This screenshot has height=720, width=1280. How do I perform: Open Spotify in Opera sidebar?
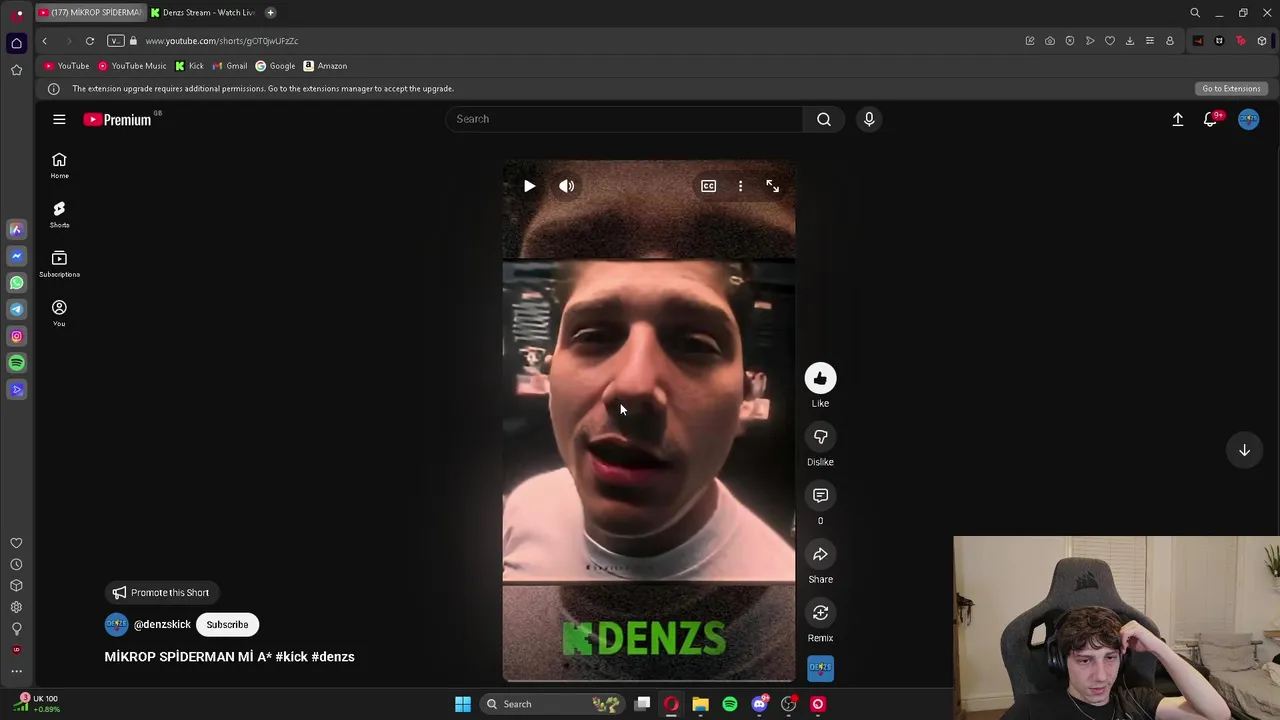tap(16, 363)
